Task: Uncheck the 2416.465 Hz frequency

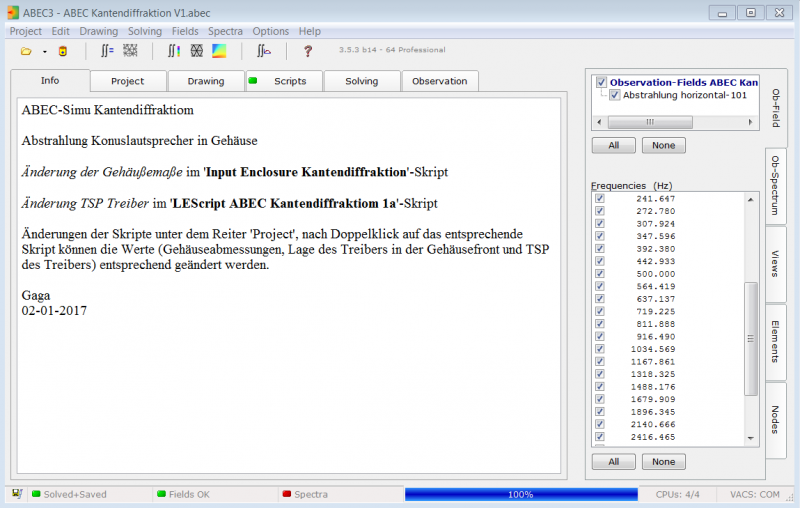Action: (x=599, y=437)
